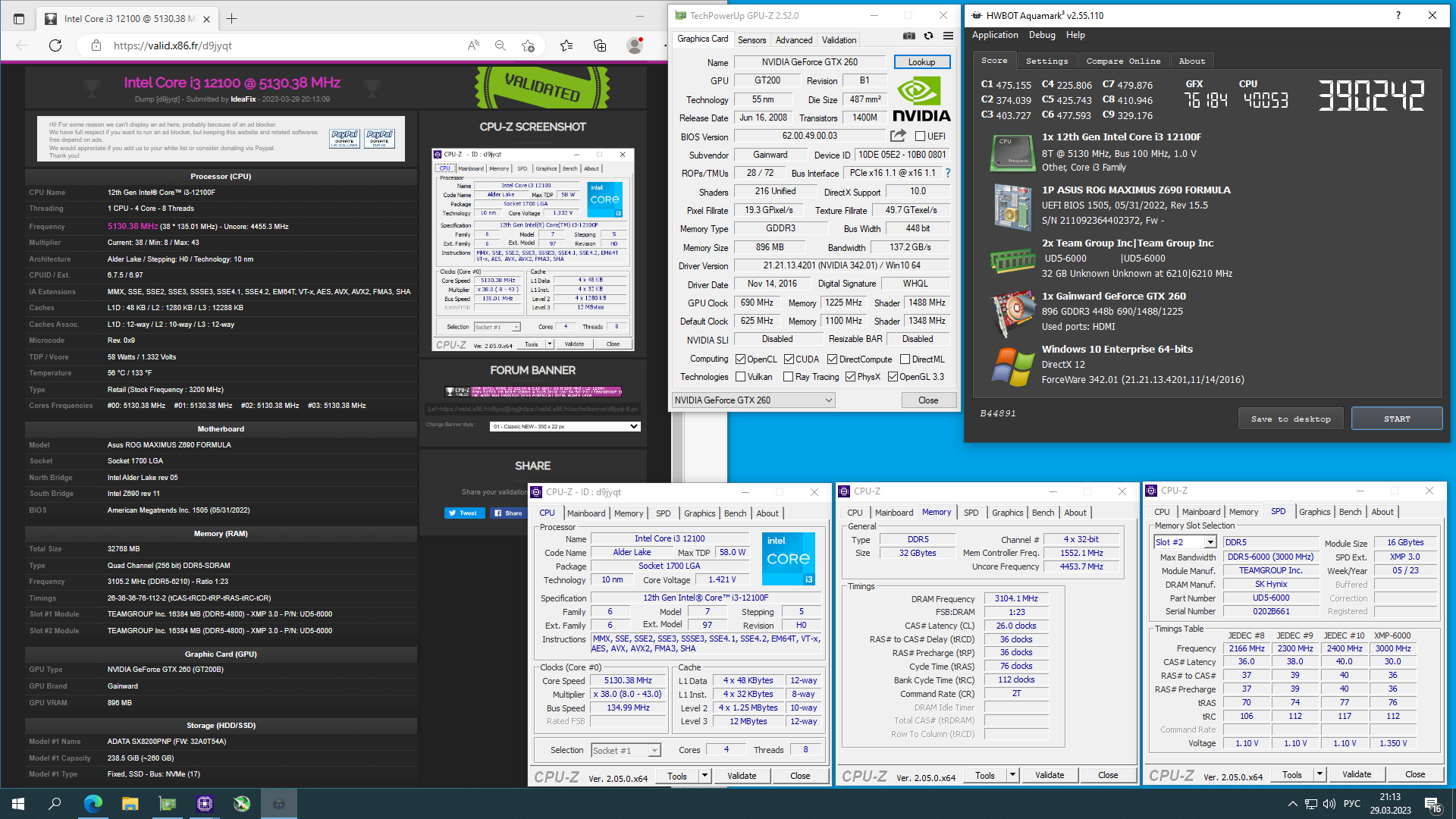Image resolution: width=1456 pixels, height=819 pixels.
Task: Switch to Bench tab in CPU-Z Memory window
Action: tap(1043, 513)
